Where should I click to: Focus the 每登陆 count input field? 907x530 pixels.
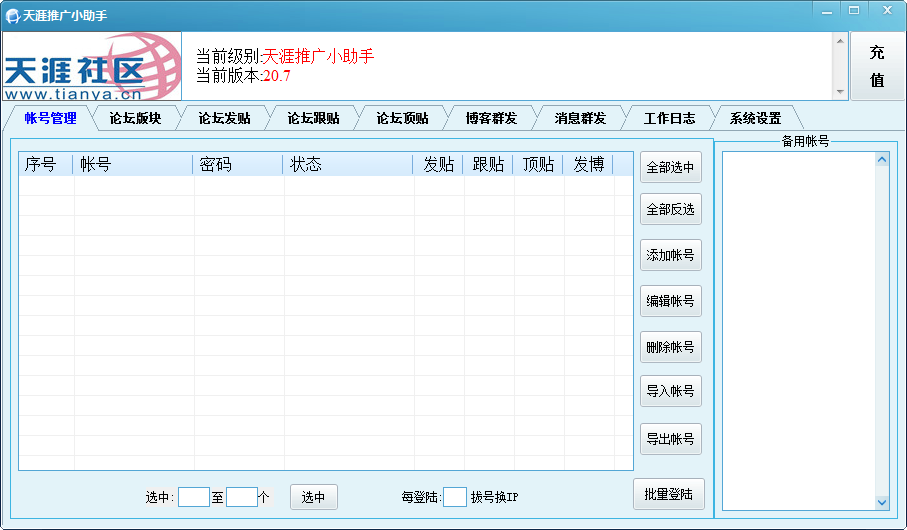point(455,497)
